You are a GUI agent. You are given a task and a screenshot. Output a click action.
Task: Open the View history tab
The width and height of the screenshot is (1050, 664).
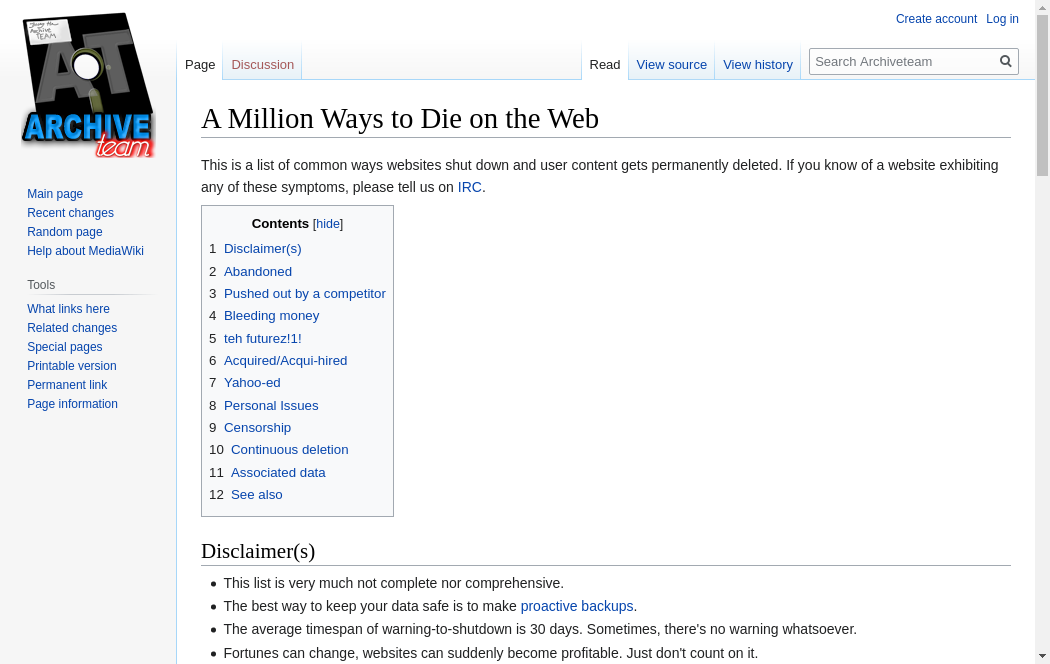click(x=757, y=64)
